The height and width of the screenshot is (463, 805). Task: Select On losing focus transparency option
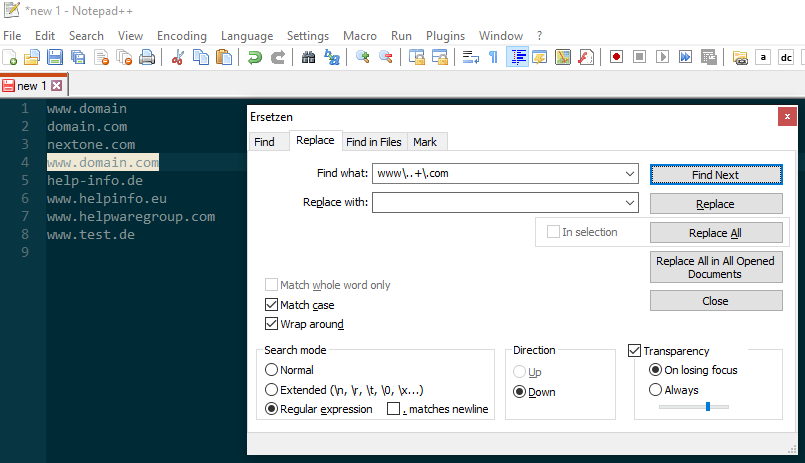coord(655,370)
